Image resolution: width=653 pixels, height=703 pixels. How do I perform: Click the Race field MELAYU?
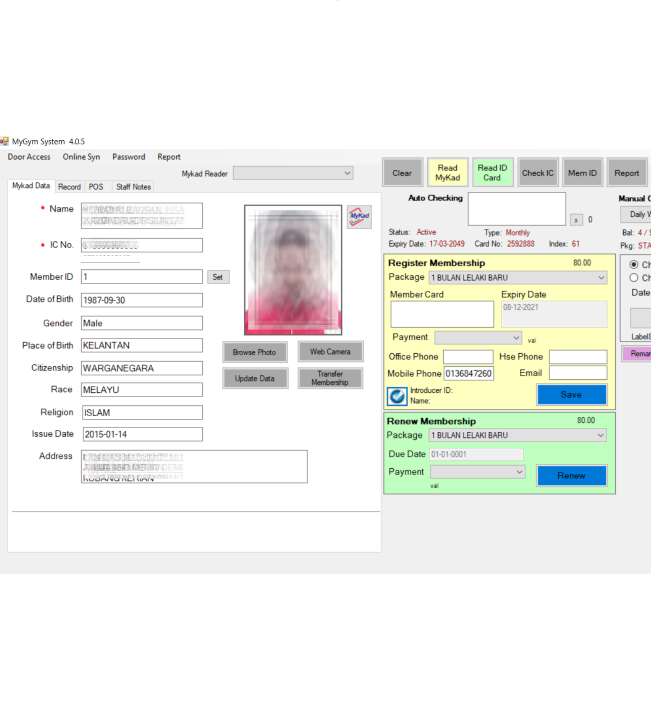point(142,390)
